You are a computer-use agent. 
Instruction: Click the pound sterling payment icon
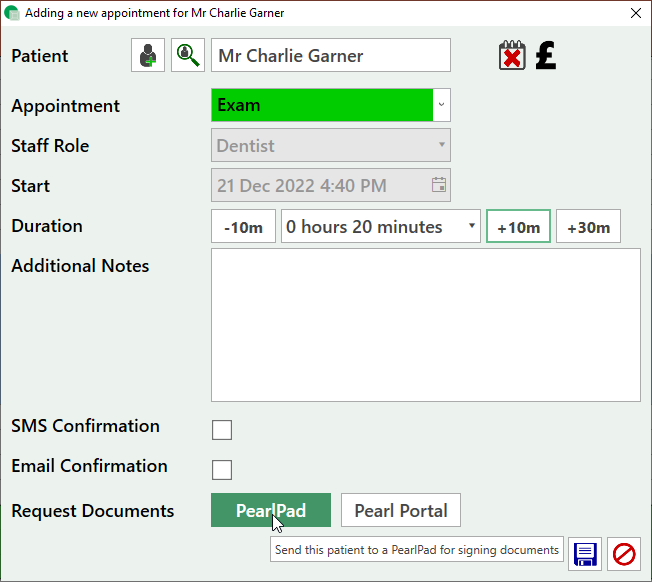[545, 55]
